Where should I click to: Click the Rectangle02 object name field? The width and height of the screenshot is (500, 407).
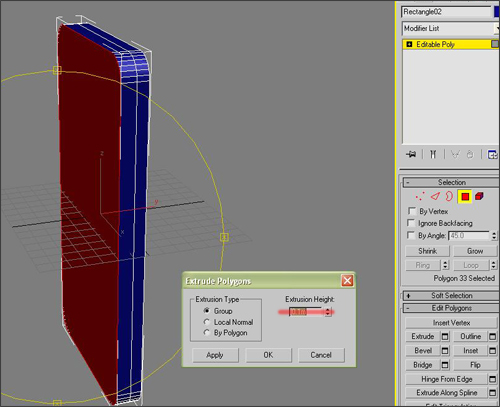[x=446, y=12]
